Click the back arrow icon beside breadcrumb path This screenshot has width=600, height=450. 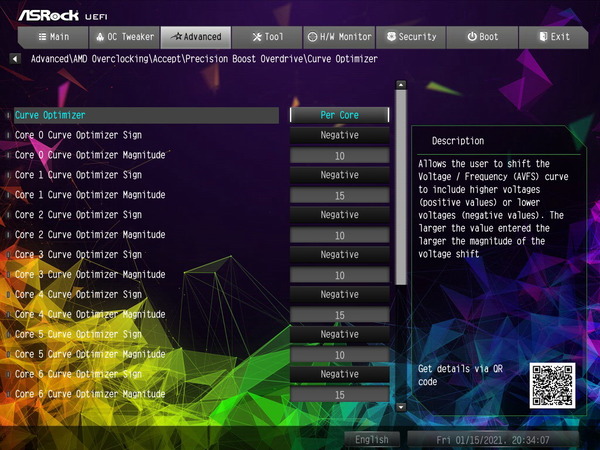pyautogui.click(x=14, y=59)
